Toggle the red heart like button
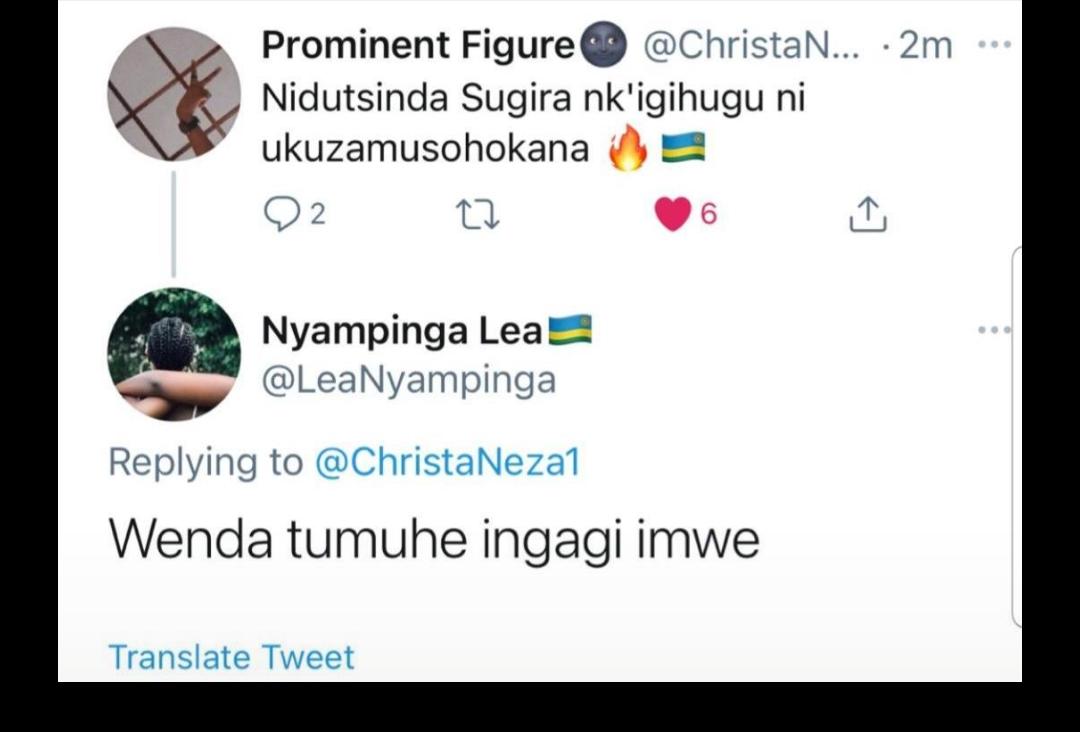 tap(673, 213)
